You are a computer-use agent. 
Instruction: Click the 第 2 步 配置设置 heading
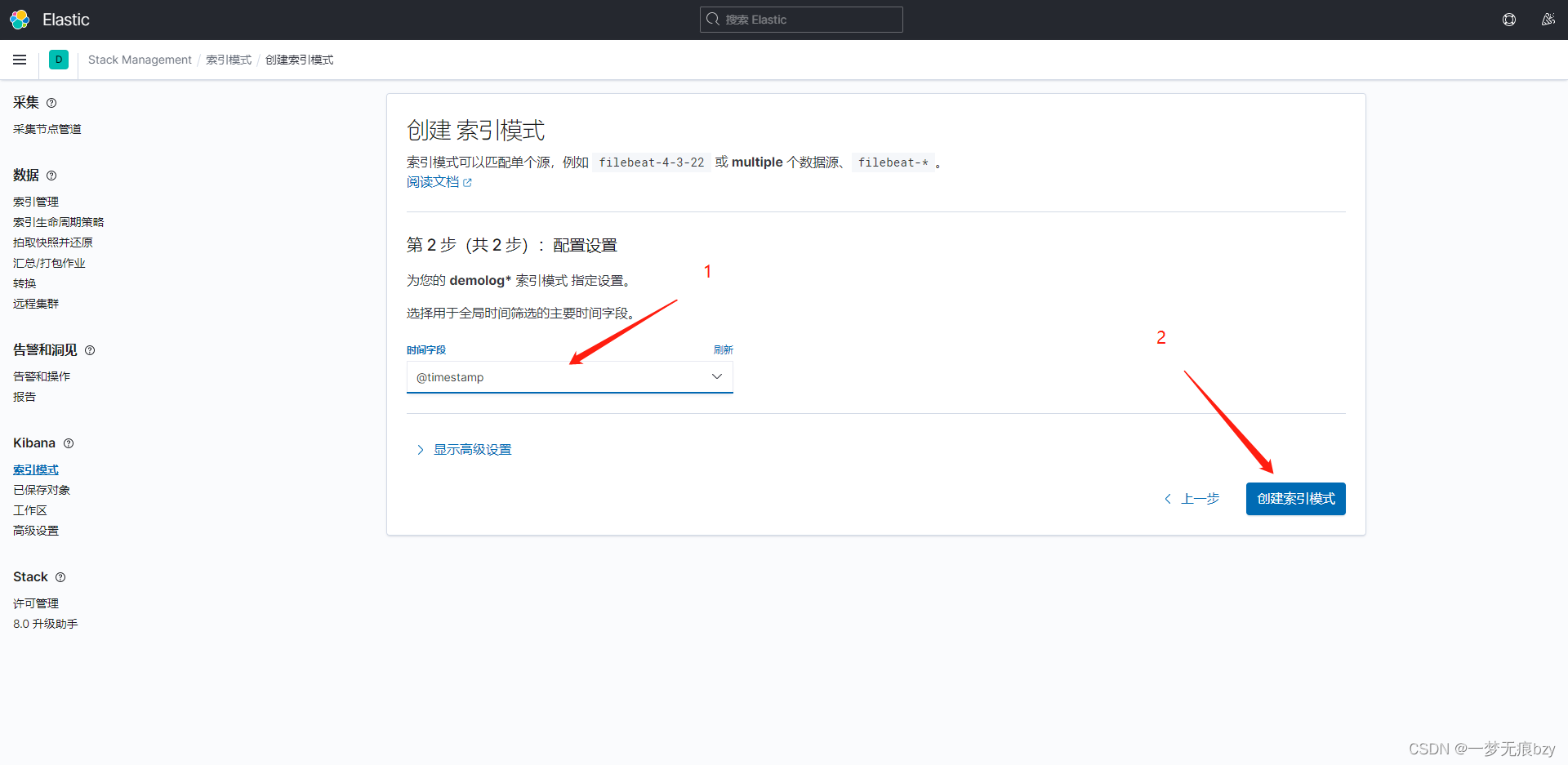pyautogui.click(x=512, y=245)
